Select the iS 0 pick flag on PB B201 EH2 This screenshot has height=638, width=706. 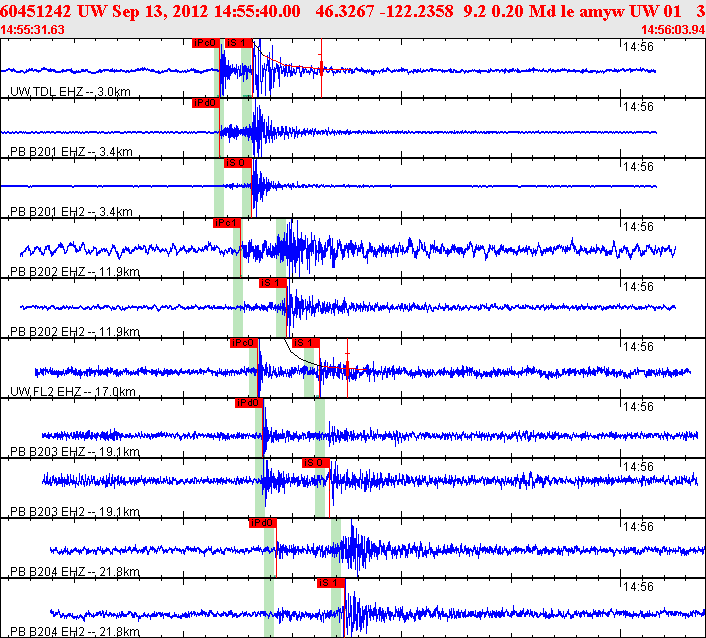[x=238, y=163]
